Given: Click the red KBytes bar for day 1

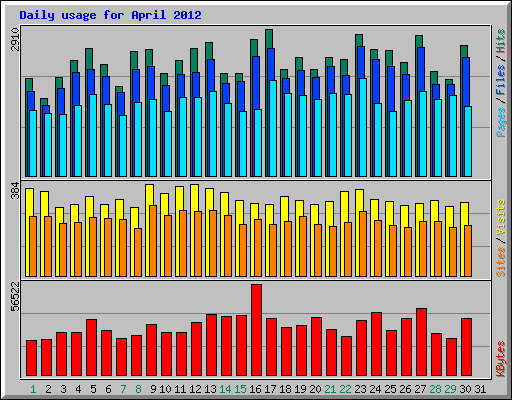Looking at the screenshot, I should (x=31, y=358).
